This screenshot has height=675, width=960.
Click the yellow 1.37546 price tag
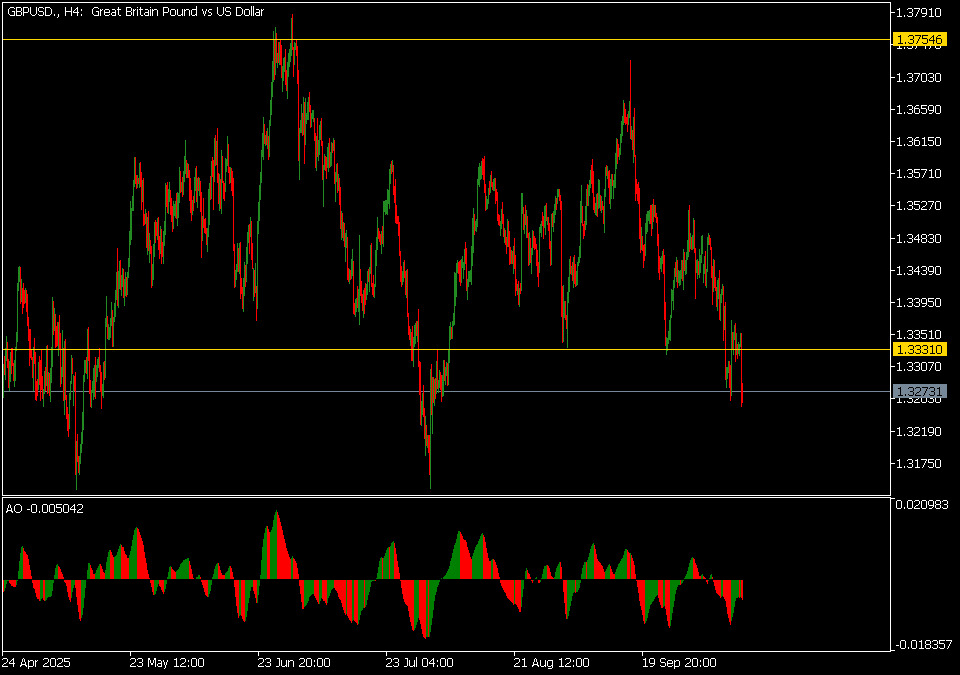(x=919, y=40)
